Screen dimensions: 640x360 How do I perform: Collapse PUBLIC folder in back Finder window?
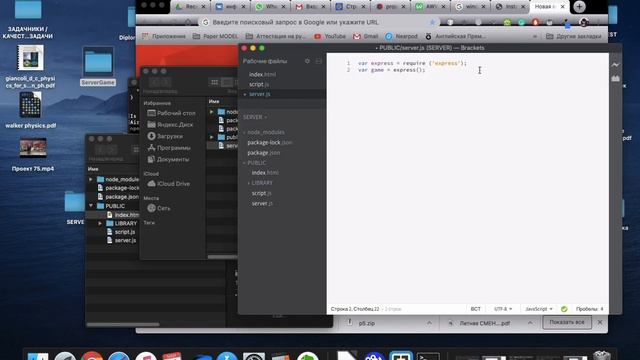(91, 206)
